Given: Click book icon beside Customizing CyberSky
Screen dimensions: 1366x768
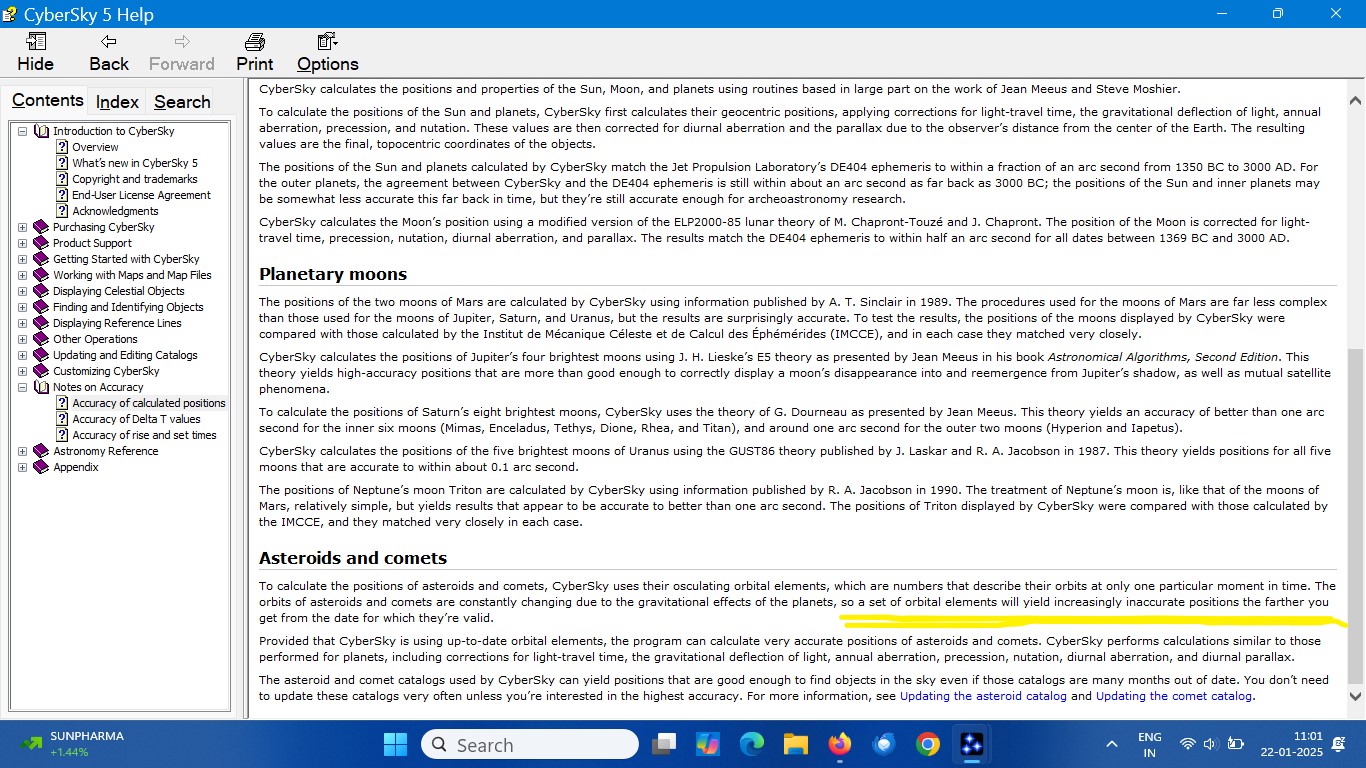Looking at the screenshot, I should pyautogui.click(x=41, y=371).
